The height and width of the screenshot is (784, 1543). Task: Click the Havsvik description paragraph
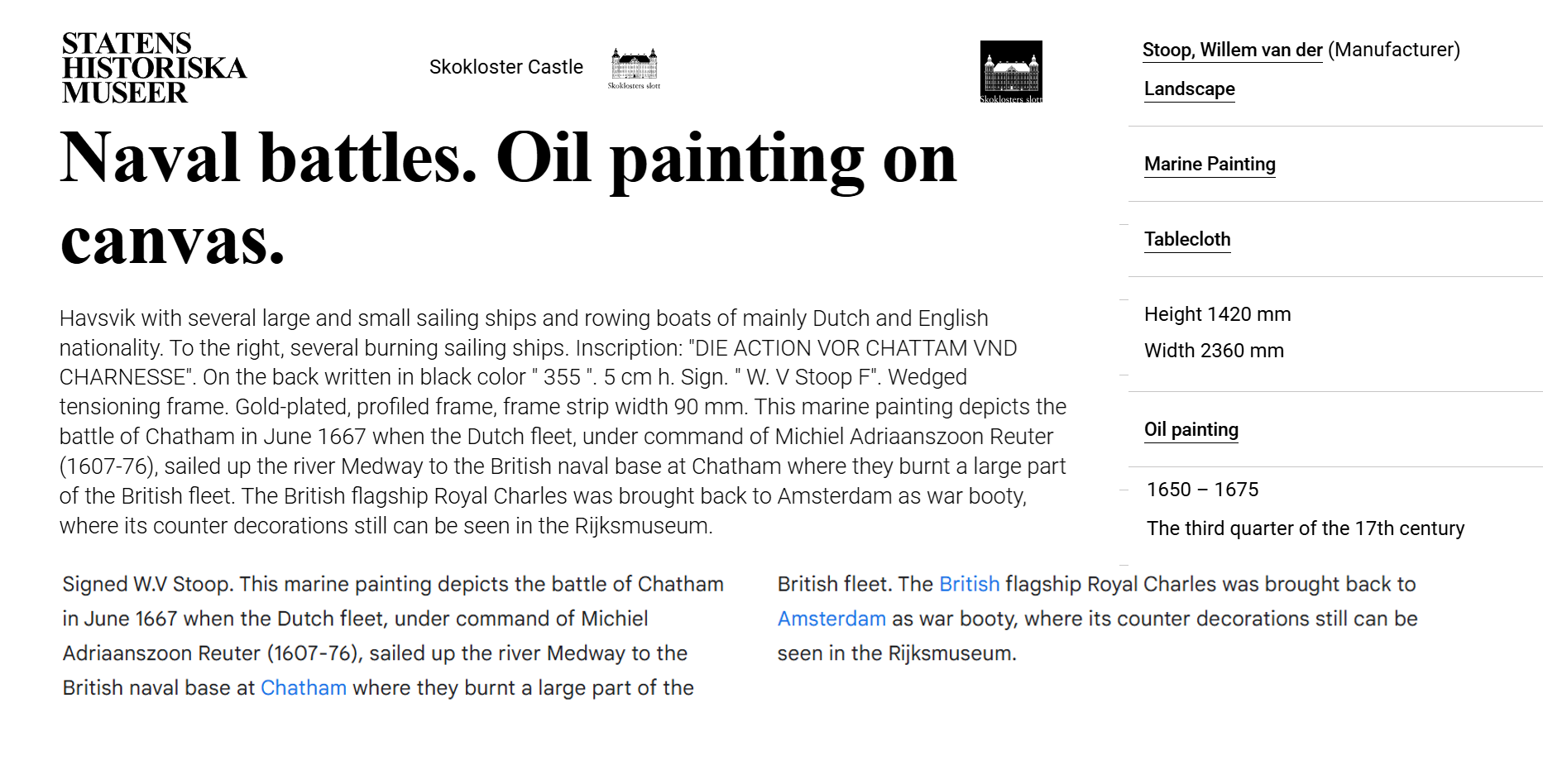(x=563, y=422)
